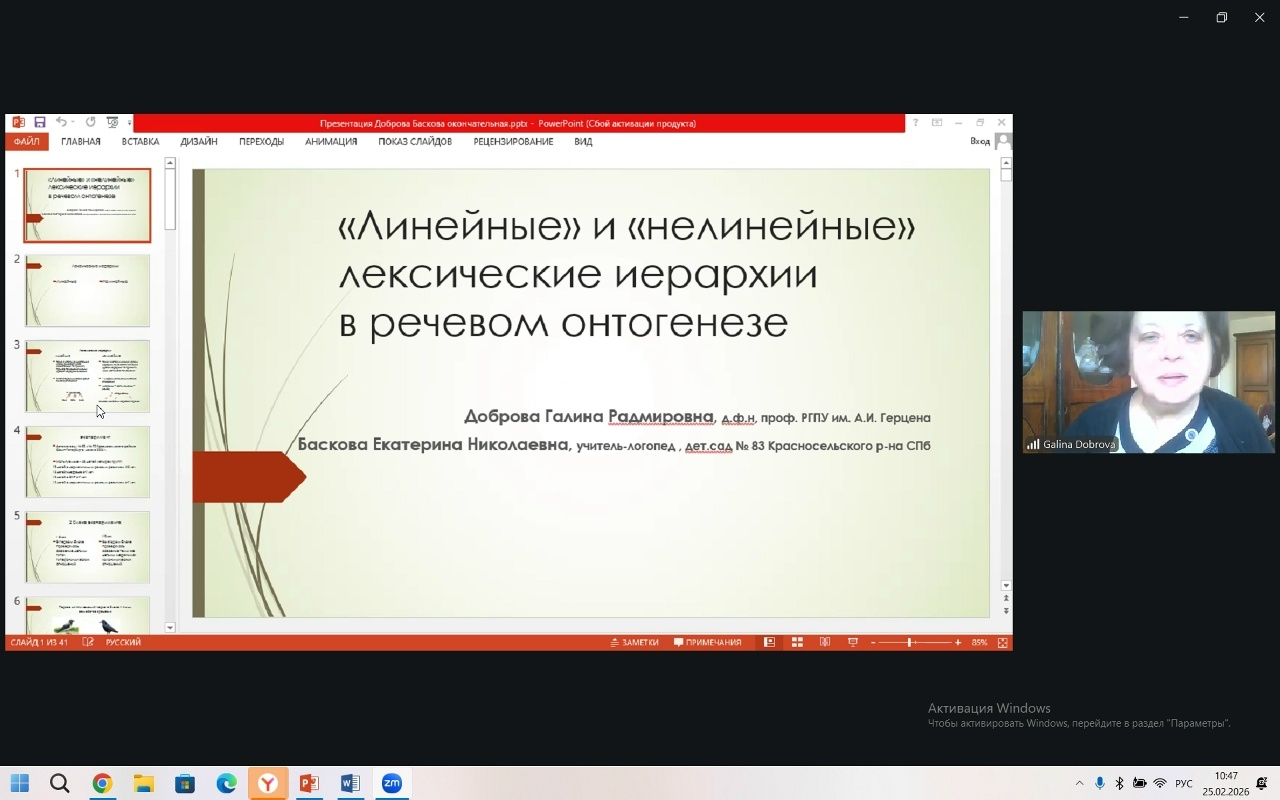Start Slide Show from the status bar icon
The height and width of the screenshot is (800, 1280).
coord(853,641)
